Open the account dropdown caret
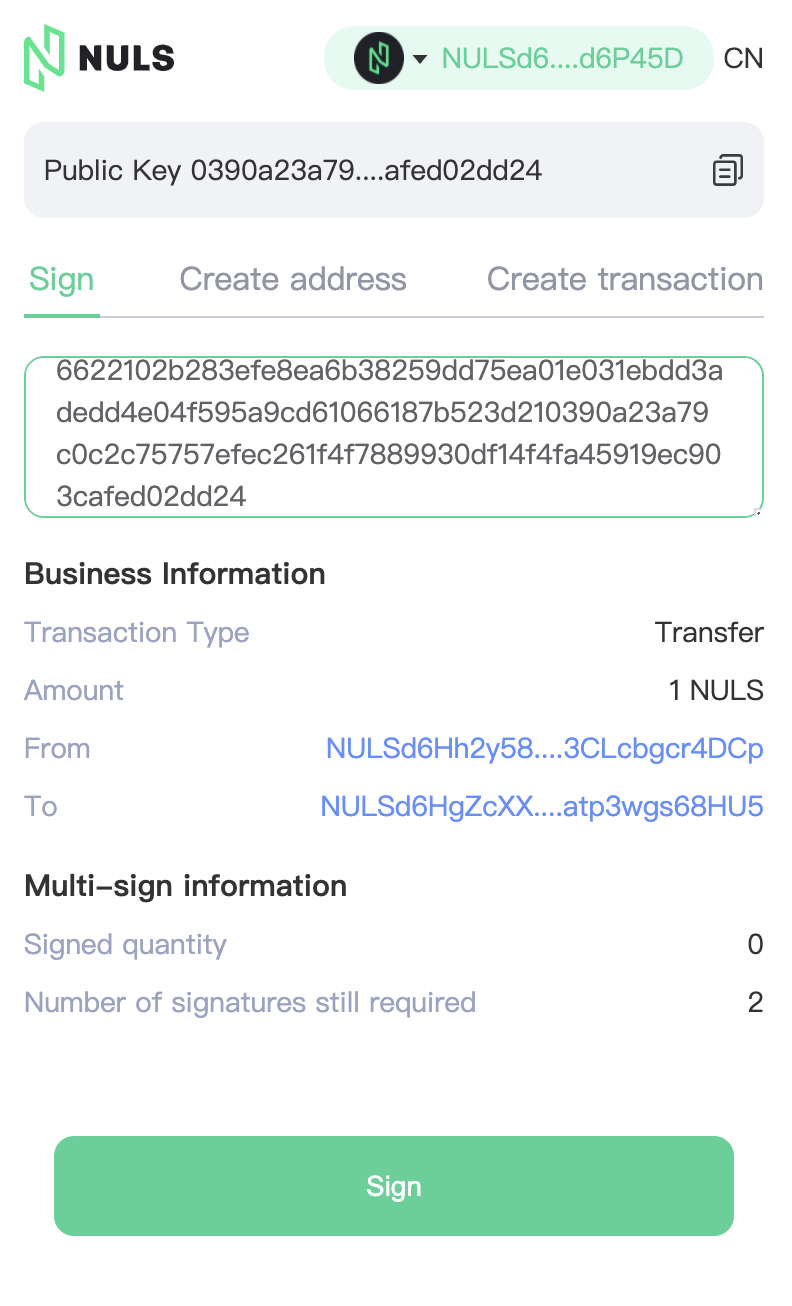The height and width of the screenshot is (1306, 792). [x=421, y=59]
